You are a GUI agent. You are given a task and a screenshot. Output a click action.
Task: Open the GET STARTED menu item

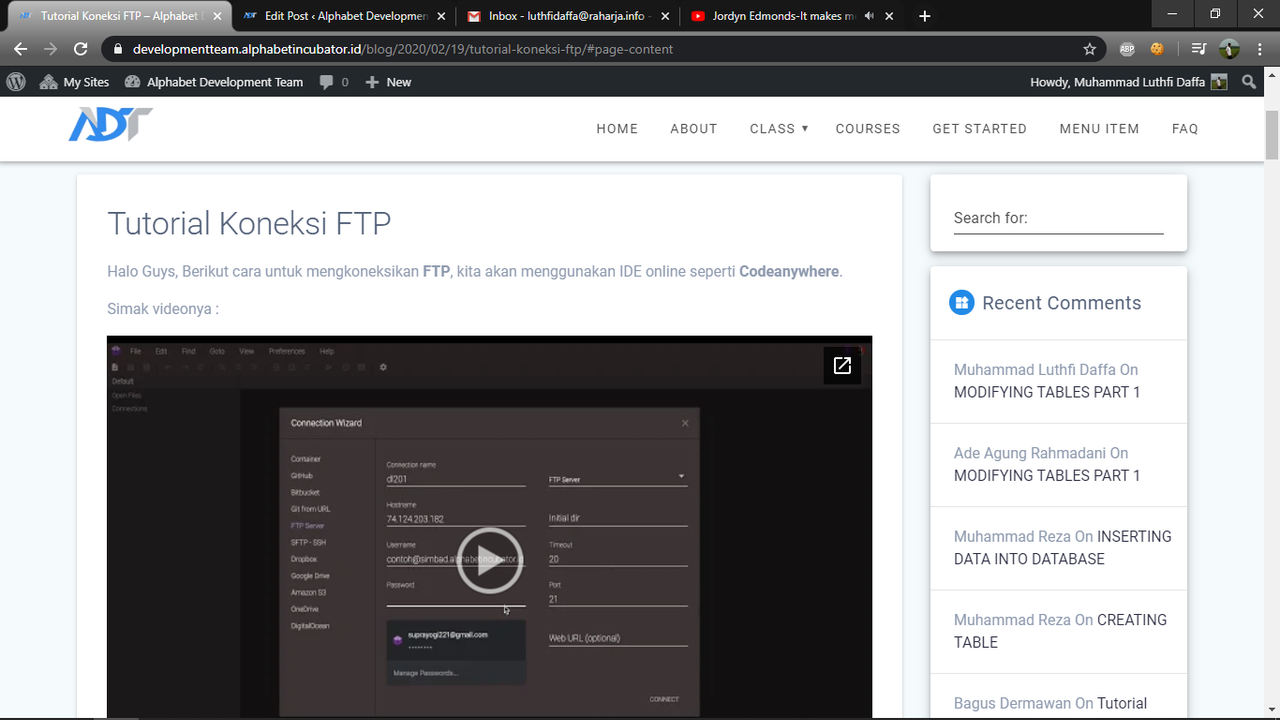click(980, 128)
